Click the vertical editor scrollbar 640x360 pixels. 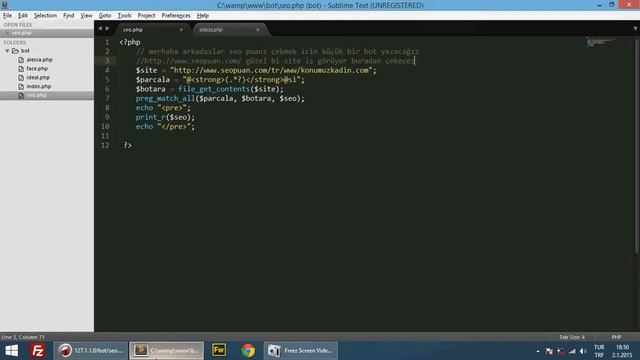coord(637,147)
